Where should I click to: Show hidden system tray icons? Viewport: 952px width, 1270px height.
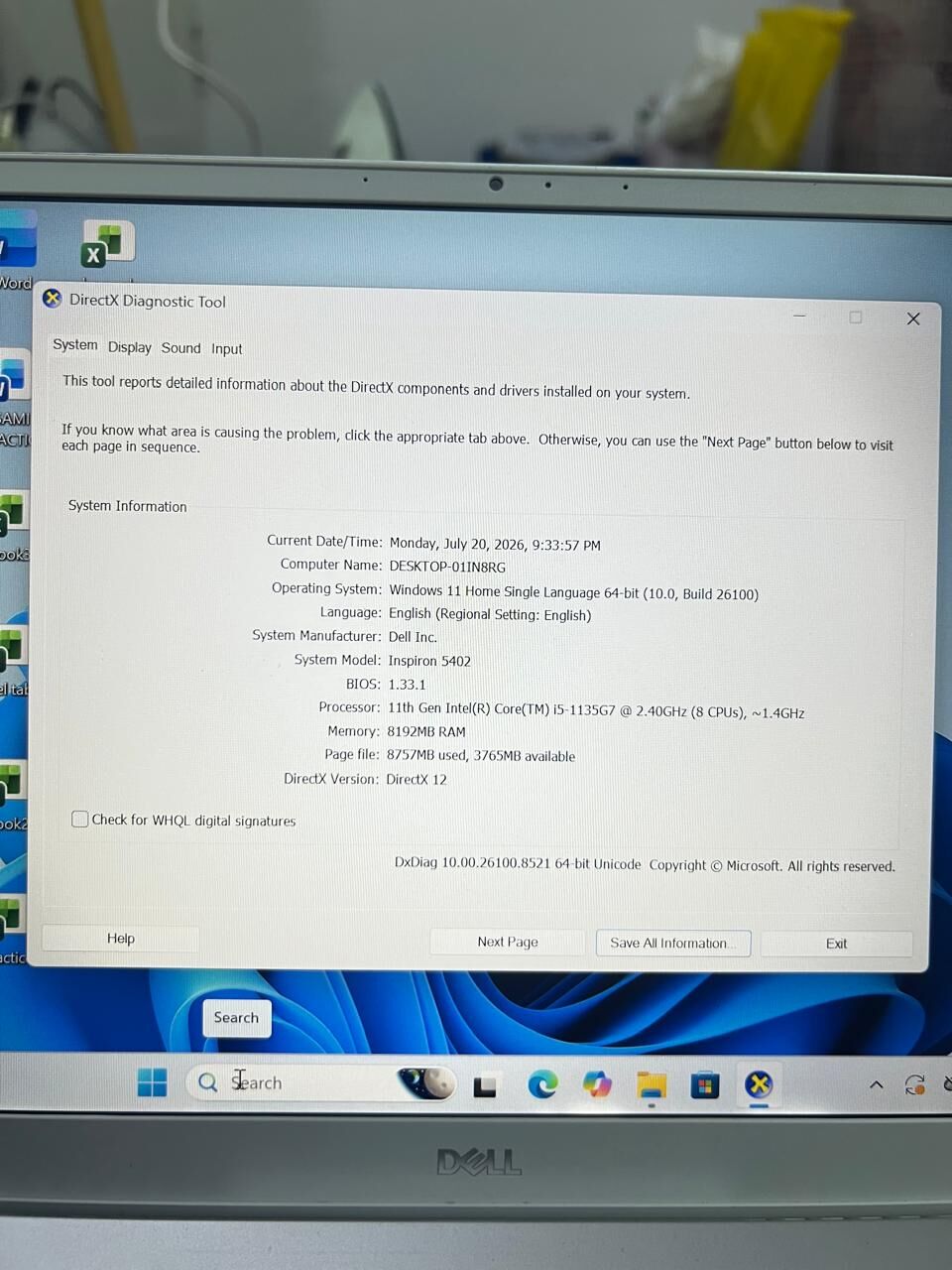(x=877, y=1085)
